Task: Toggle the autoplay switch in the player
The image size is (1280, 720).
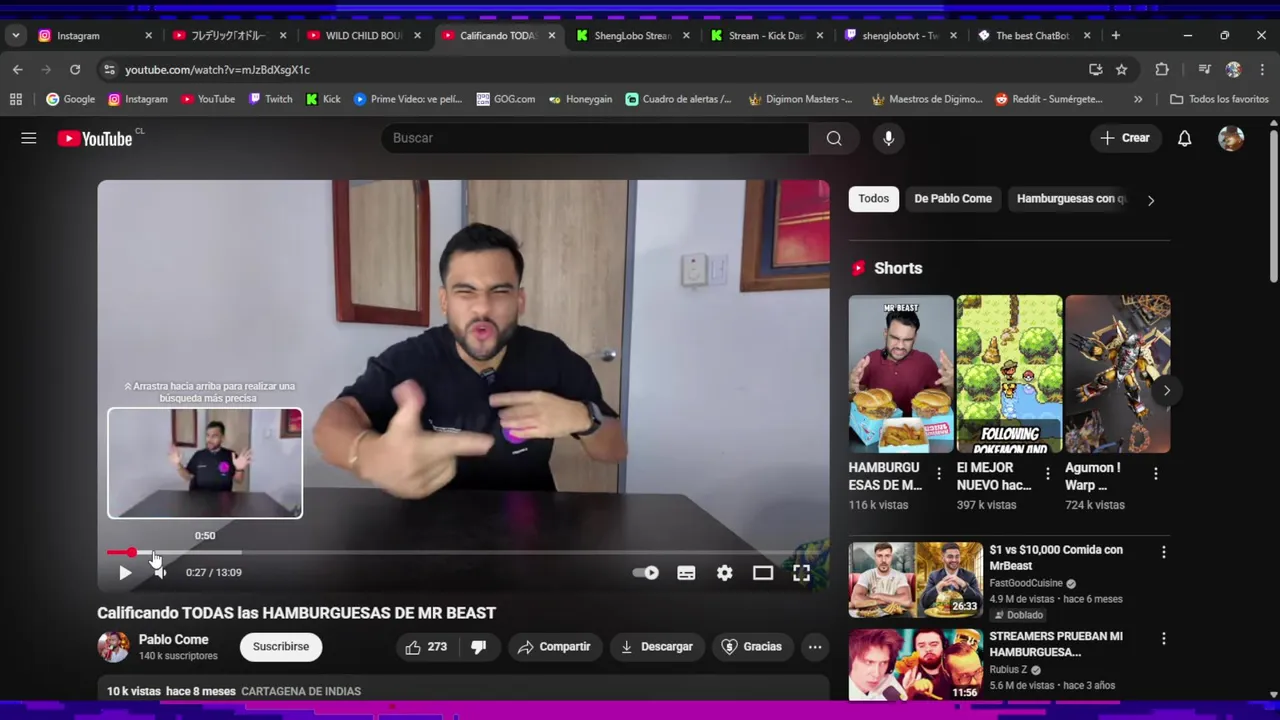Action: pos(646,573)
